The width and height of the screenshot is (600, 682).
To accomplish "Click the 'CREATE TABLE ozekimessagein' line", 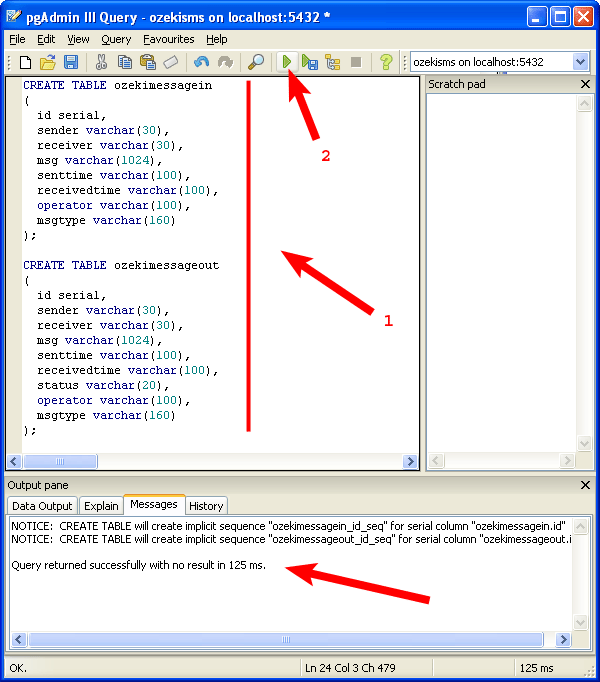I will (x=117, y=86).
